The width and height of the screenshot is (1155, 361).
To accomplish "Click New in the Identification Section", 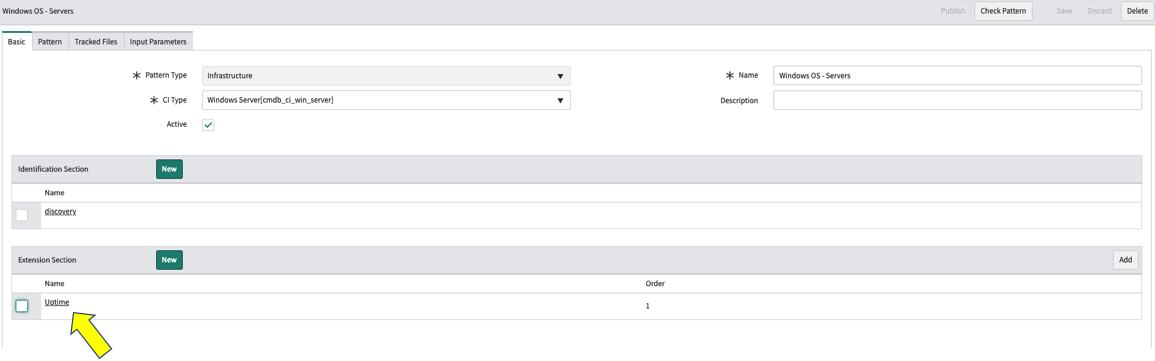I will [x=169, y=169].
